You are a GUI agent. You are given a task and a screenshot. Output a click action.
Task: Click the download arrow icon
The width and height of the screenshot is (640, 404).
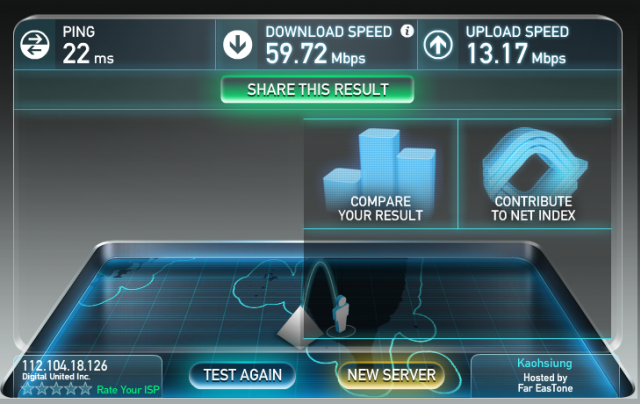[237, 44]
